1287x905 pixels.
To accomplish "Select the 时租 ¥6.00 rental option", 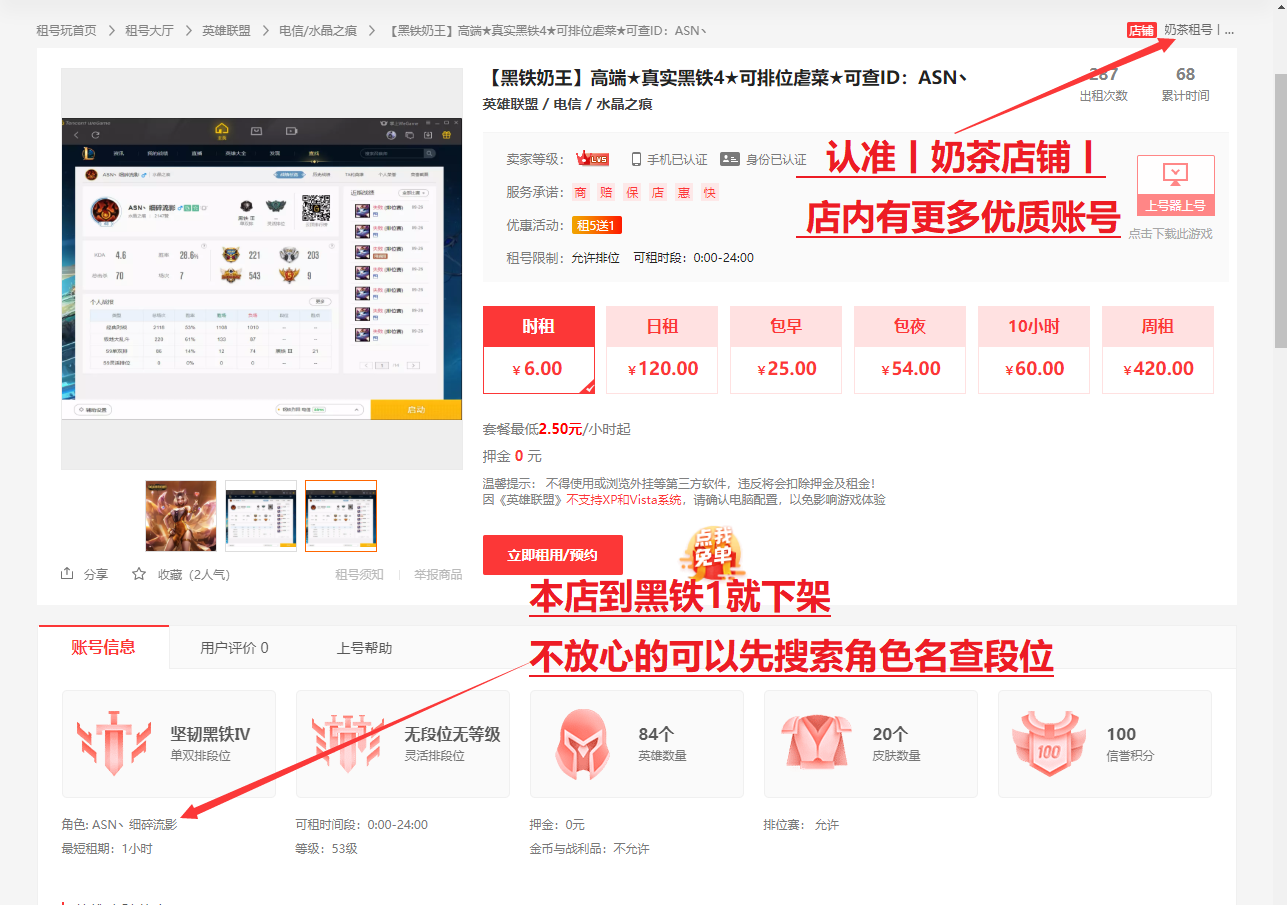I will coord(539,350).
